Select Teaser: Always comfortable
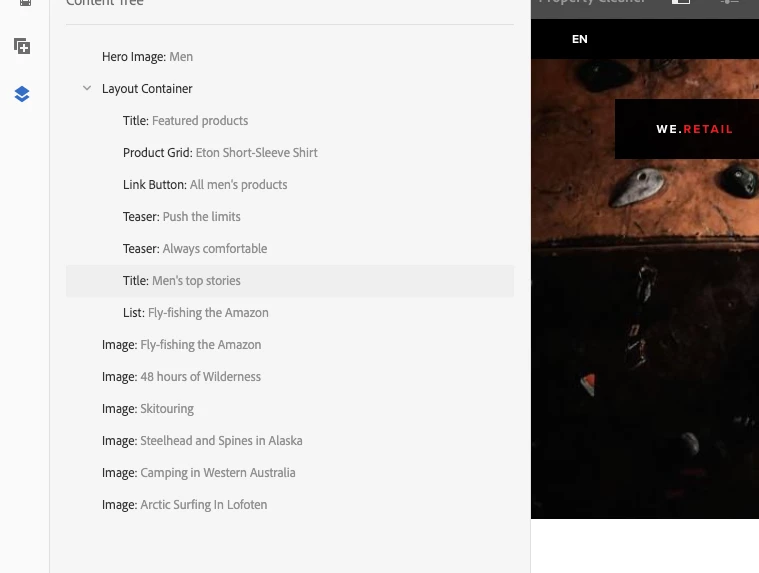 (289, 248)
